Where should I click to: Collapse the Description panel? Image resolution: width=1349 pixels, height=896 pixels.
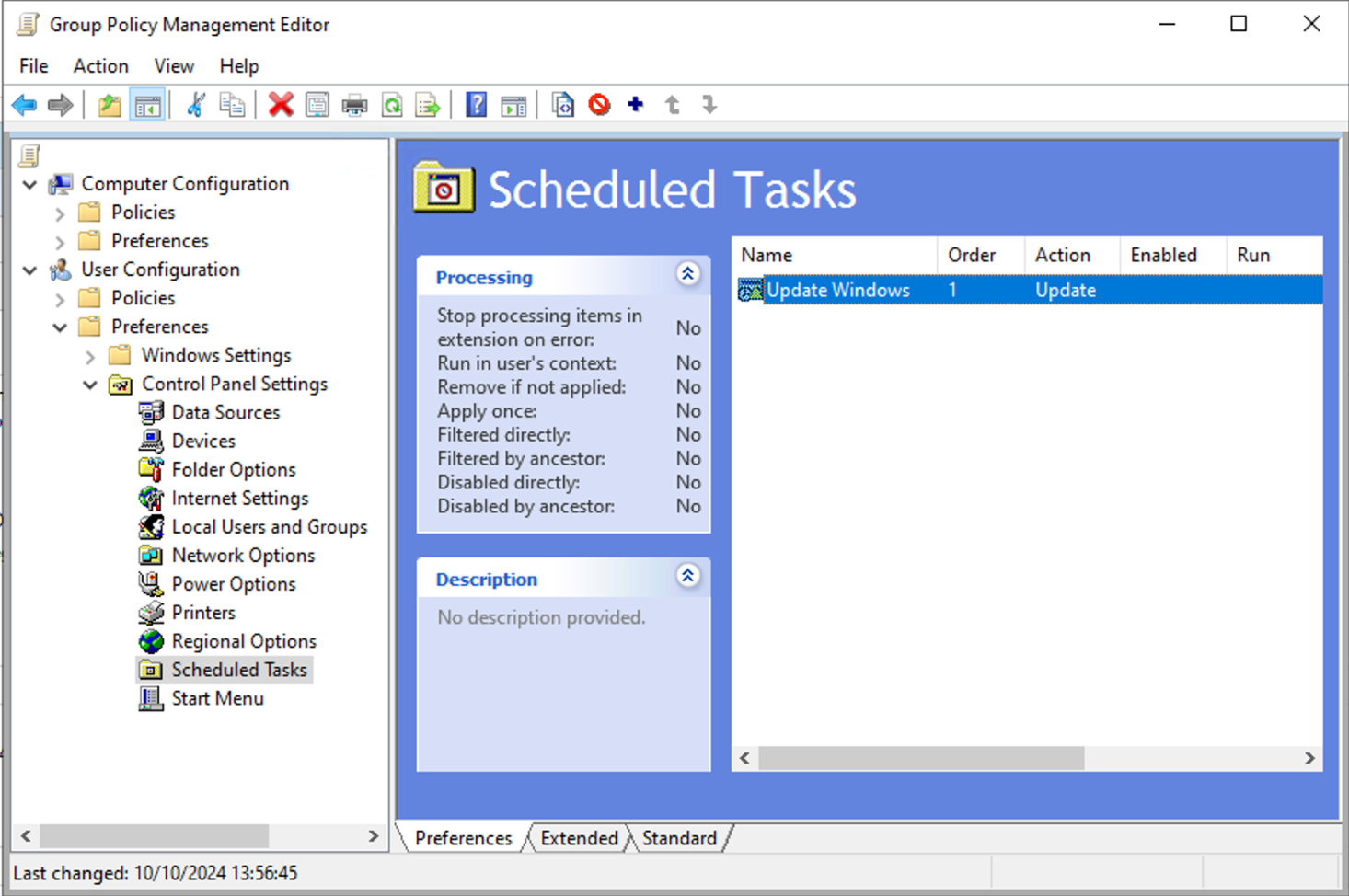click(687, 576)
